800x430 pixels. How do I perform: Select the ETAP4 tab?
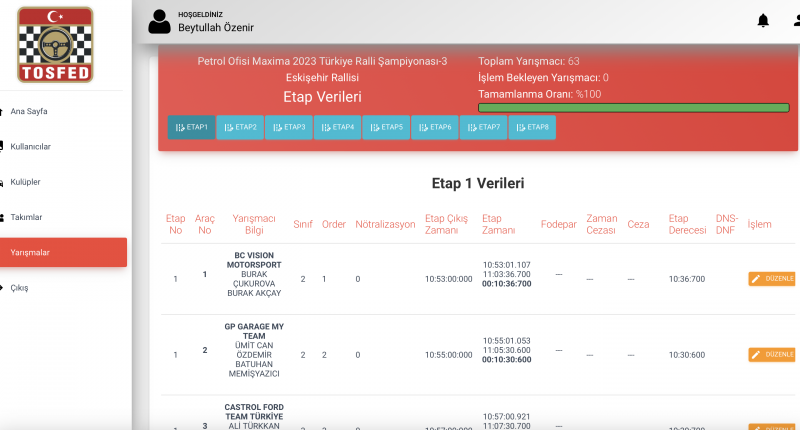338,127
